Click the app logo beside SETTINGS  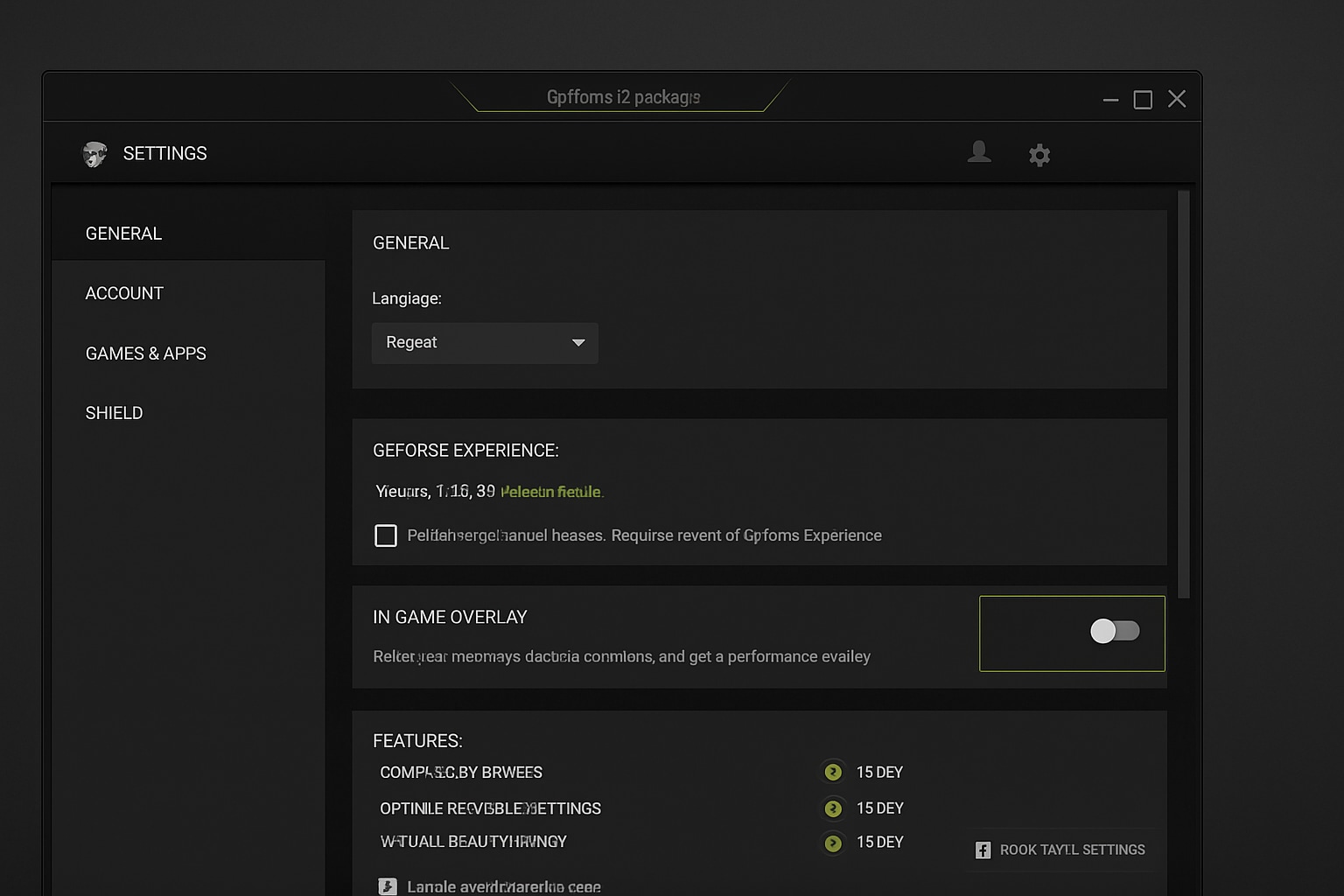(x=94, y=154)
